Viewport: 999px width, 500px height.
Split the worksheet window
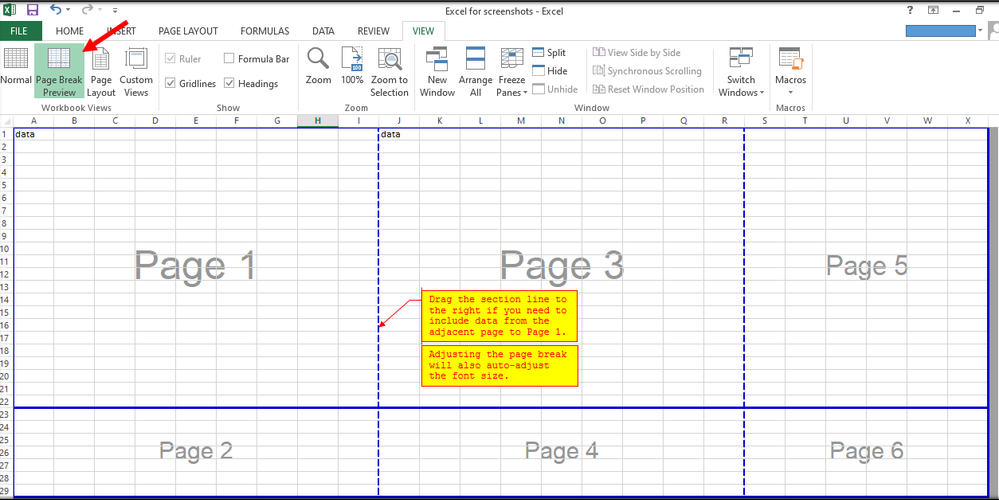(x=549, y=53)
